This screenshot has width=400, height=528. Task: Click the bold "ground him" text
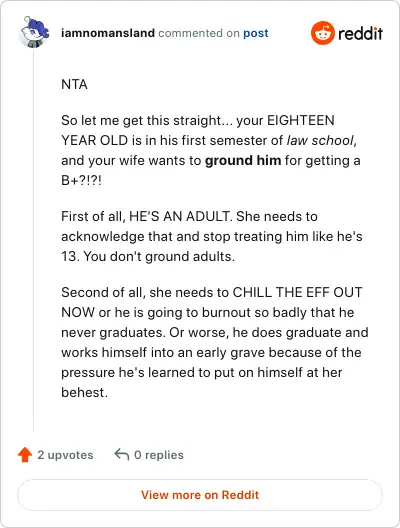point(243,161)
